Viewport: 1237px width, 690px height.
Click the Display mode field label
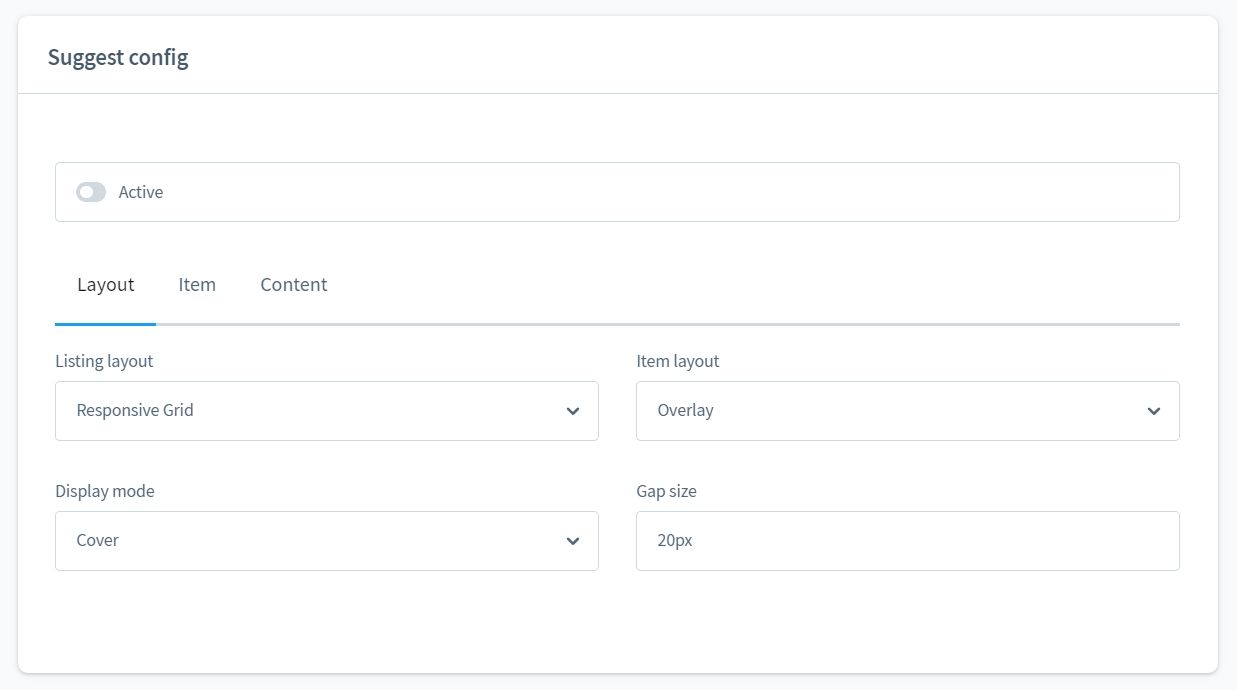[x=105, y=491]
